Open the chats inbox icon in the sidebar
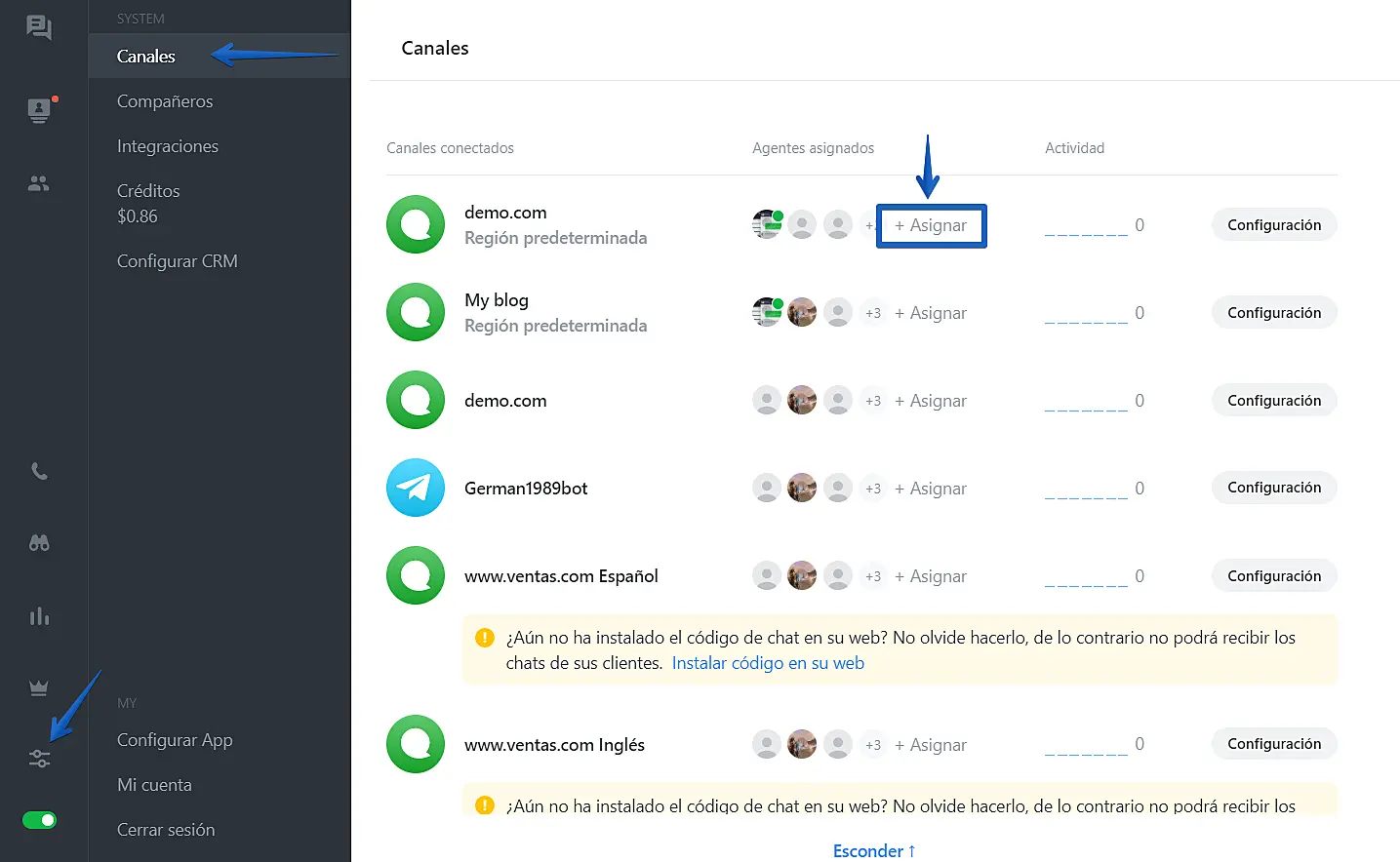 click(x=39, y=27)
